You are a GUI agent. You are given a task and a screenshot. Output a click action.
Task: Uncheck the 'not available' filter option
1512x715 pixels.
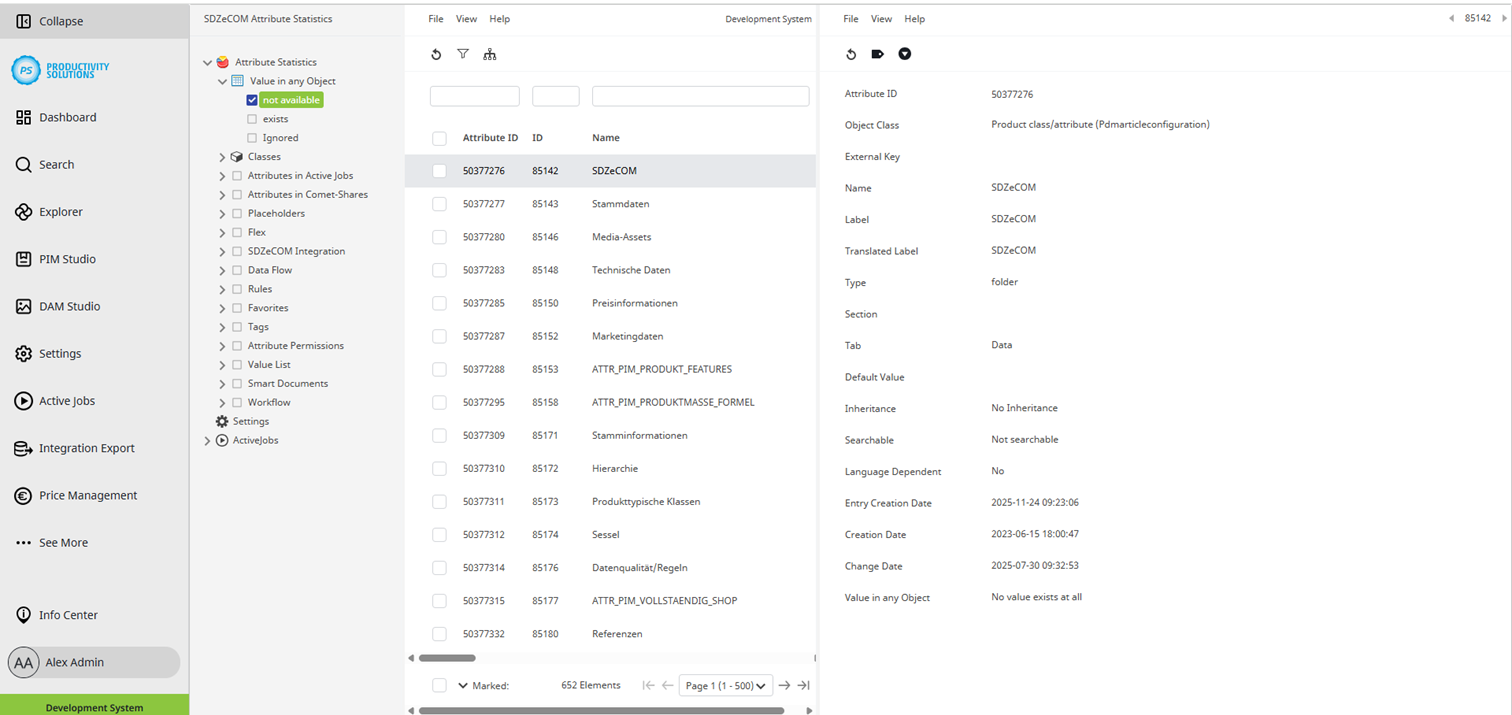pyautogui.click(x=253, y=100)
